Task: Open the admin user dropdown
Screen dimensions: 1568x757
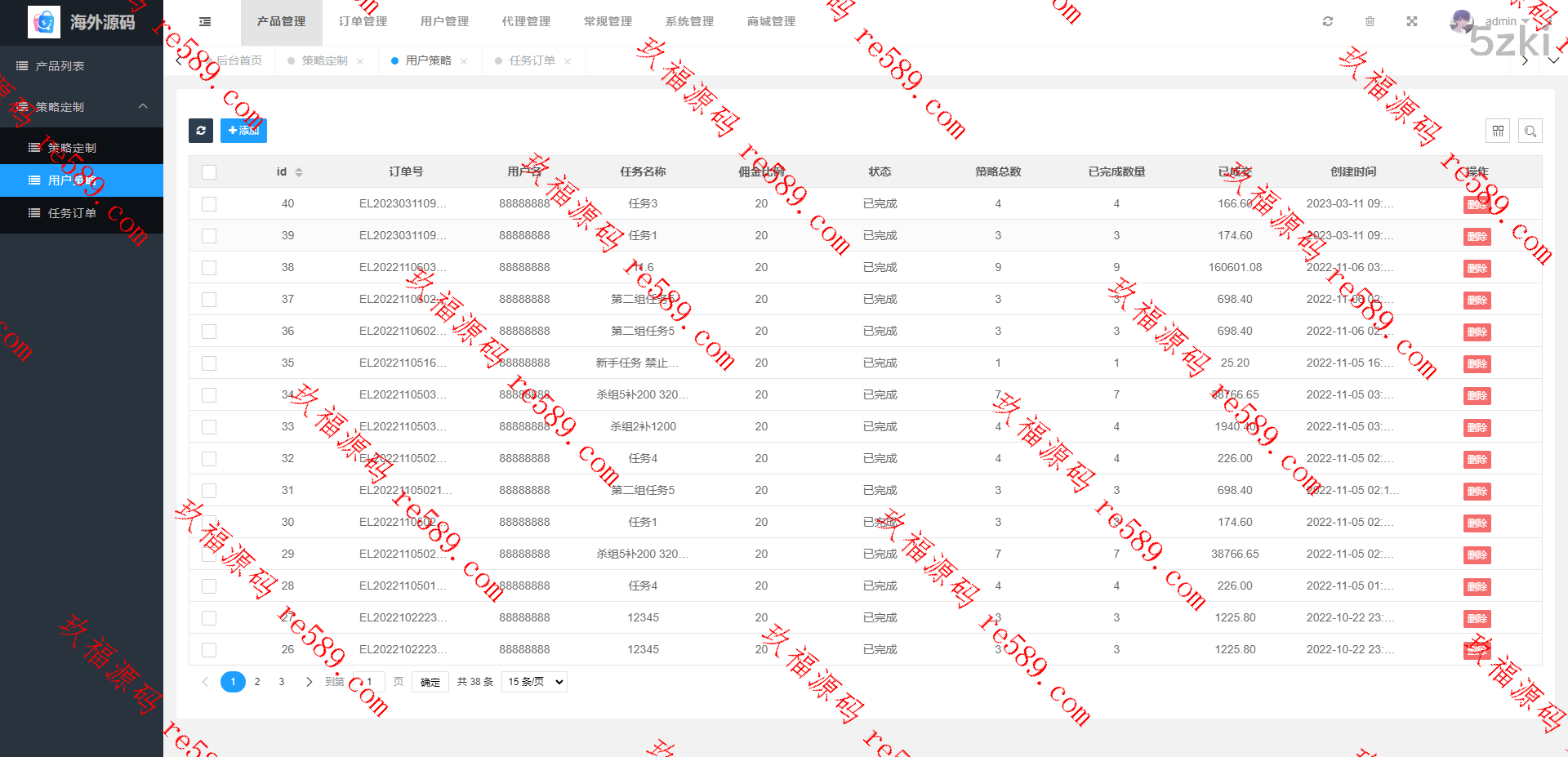Action: (1506, 21)
